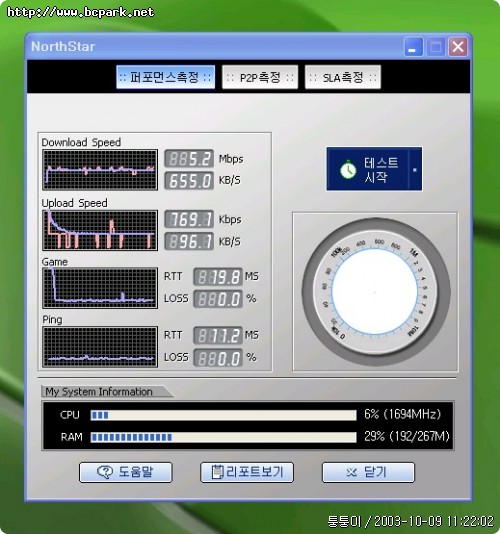The width and height of the screenshot is (500, 534).
Task: Click the NorthStar title bar text
Action: pyautogui.click(x=63, y=47)
